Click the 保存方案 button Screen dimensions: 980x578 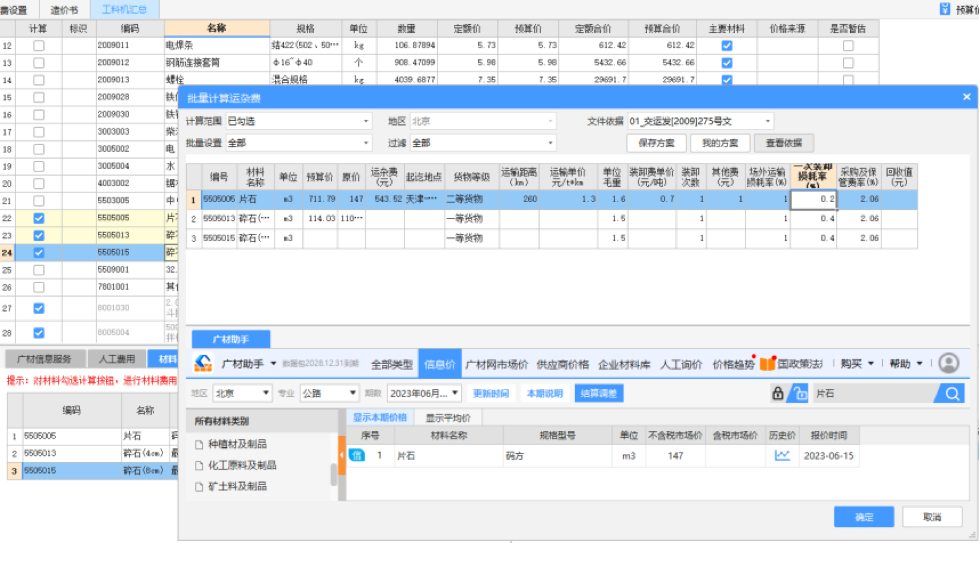(656, 143)
